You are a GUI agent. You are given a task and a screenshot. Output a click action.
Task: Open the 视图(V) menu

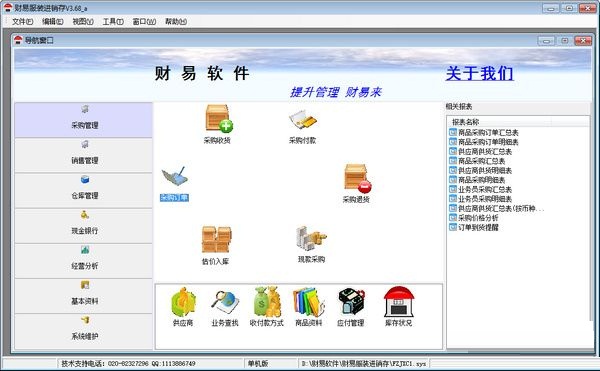pos(83,21)
